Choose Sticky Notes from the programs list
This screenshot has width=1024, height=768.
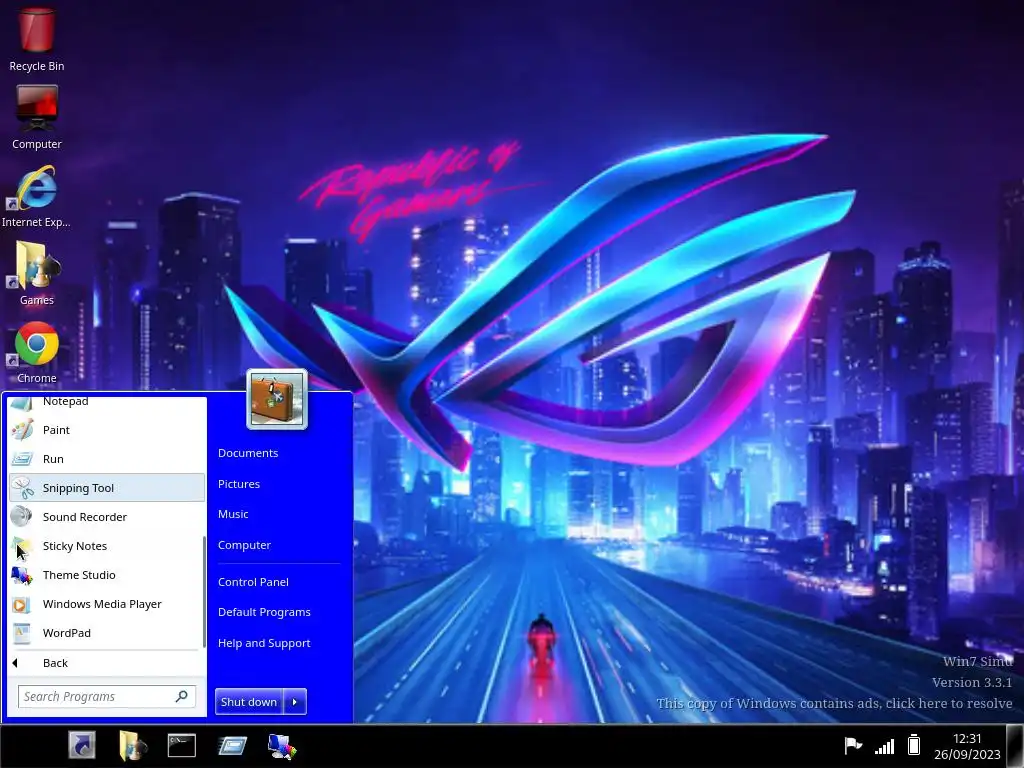coord(107,546)
